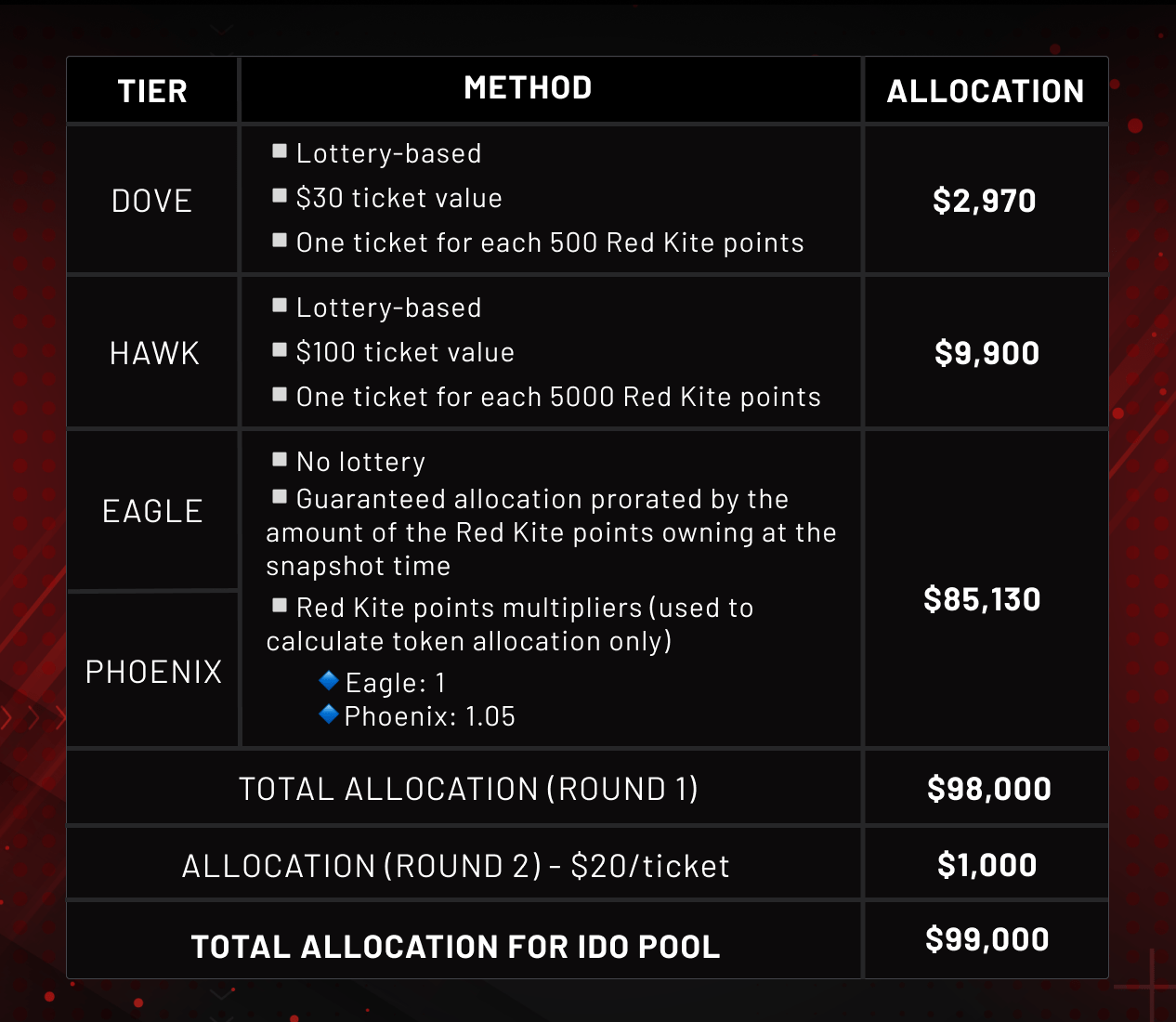Click the HAWK tier cell
The image size is (1176, 1022).
(153, 353)
